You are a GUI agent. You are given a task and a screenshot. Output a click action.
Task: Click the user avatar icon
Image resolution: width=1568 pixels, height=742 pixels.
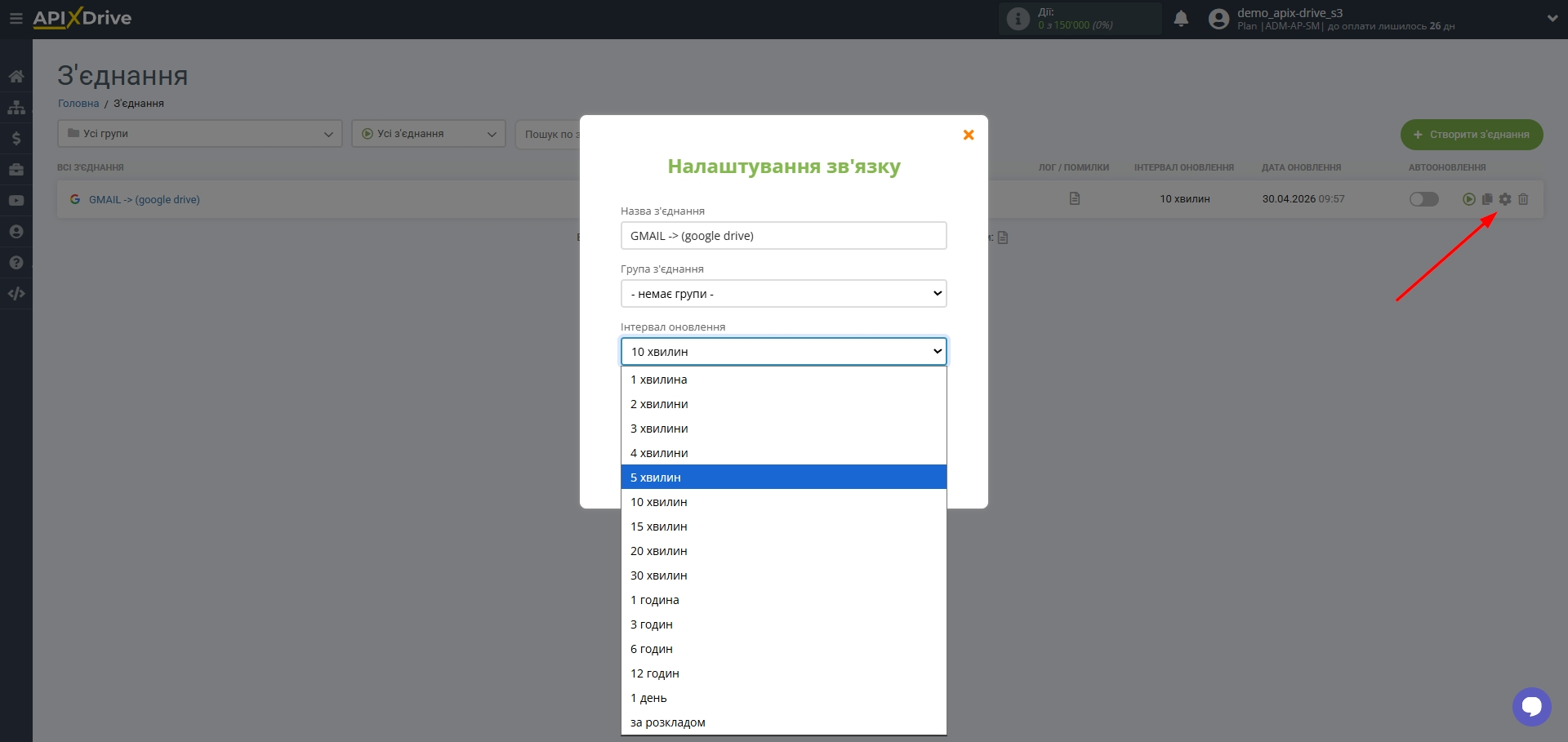pos(1218,19)
